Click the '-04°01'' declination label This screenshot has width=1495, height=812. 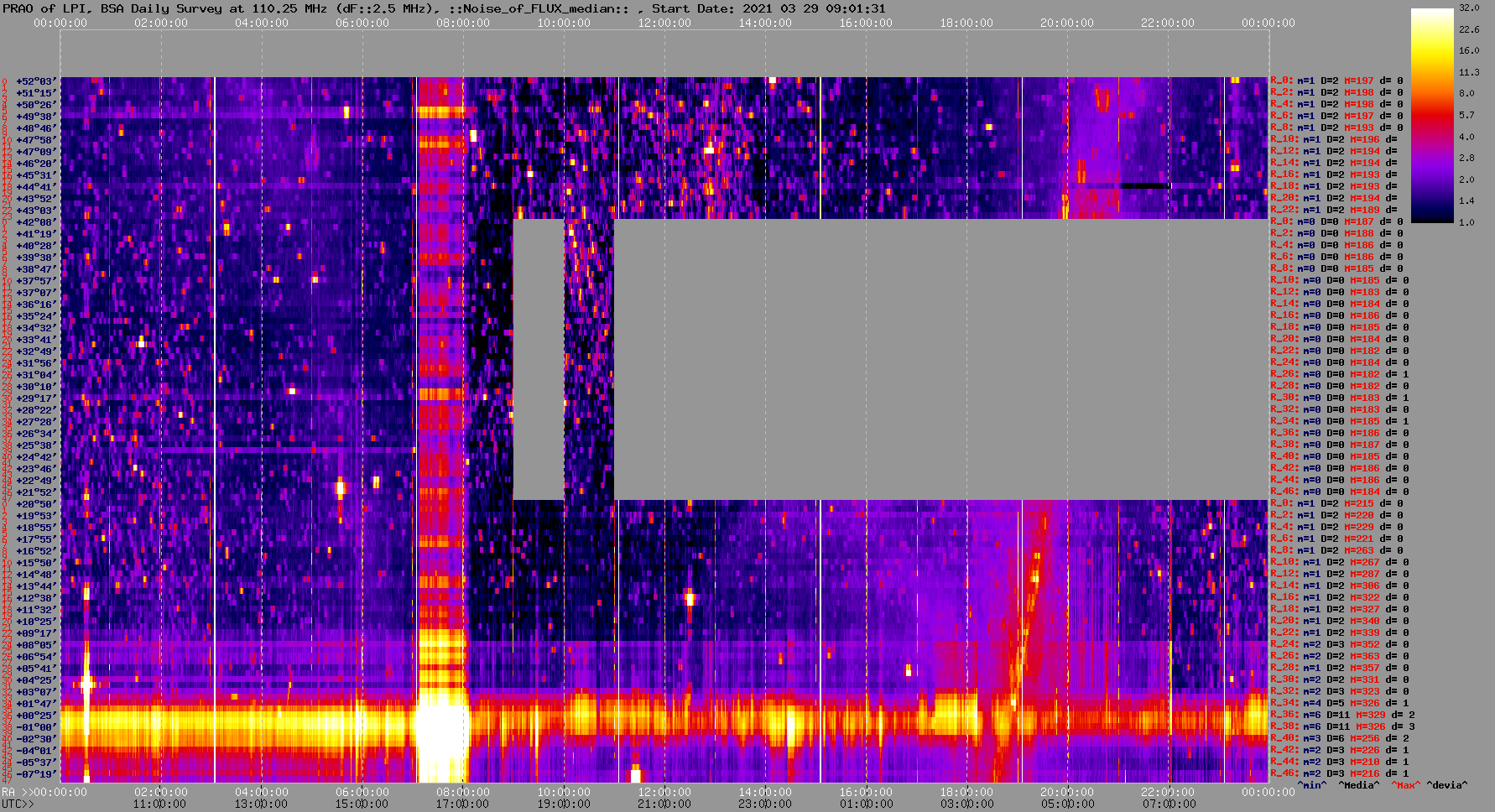click(x=36, y=751)
